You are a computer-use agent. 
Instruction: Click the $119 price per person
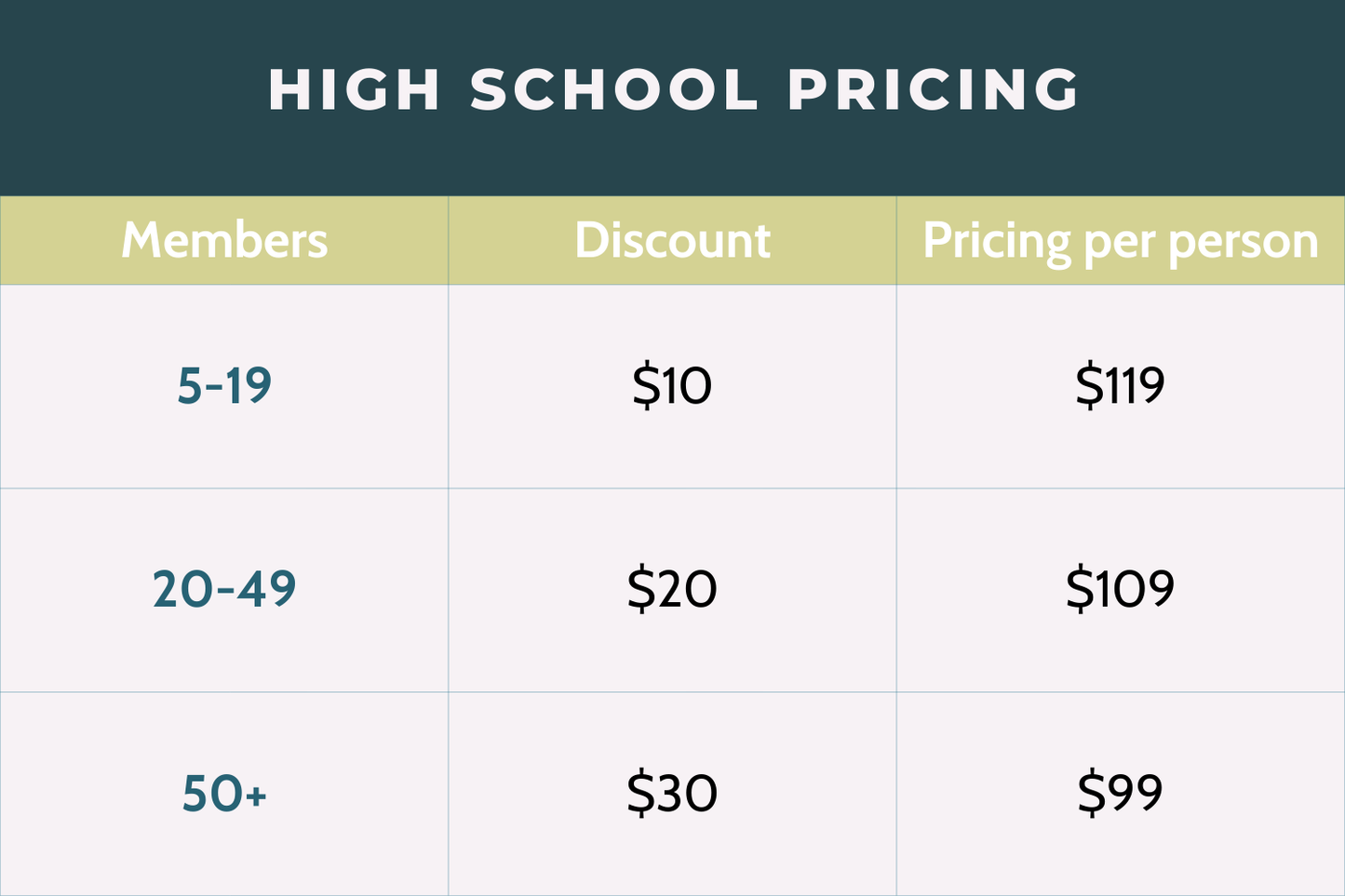click(x=1120, y=386)
